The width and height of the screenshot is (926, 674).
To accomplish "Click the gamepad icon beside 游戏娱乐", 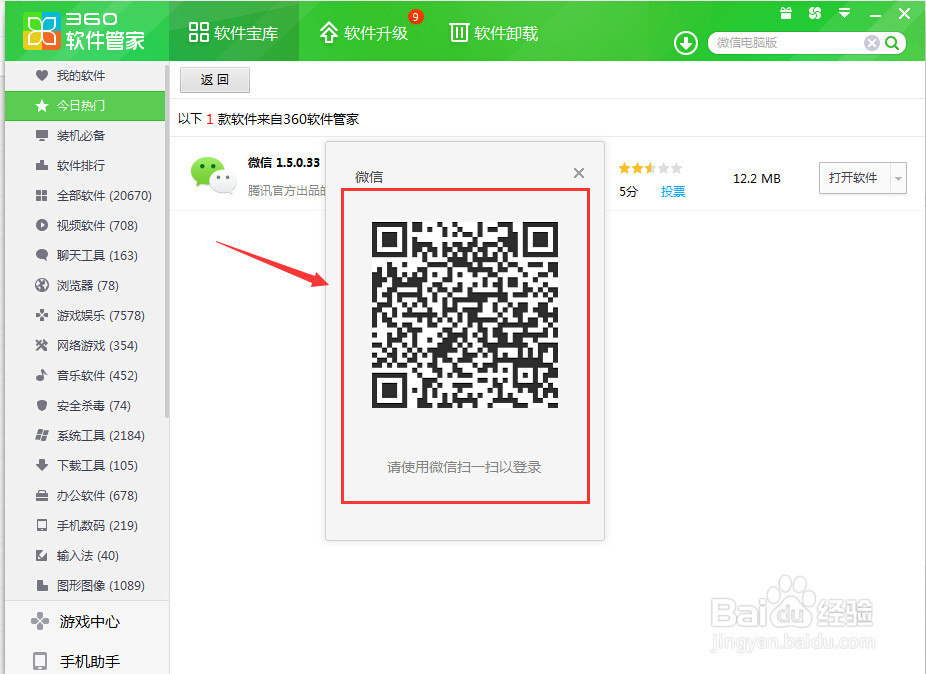I will (x=41, y=315).
